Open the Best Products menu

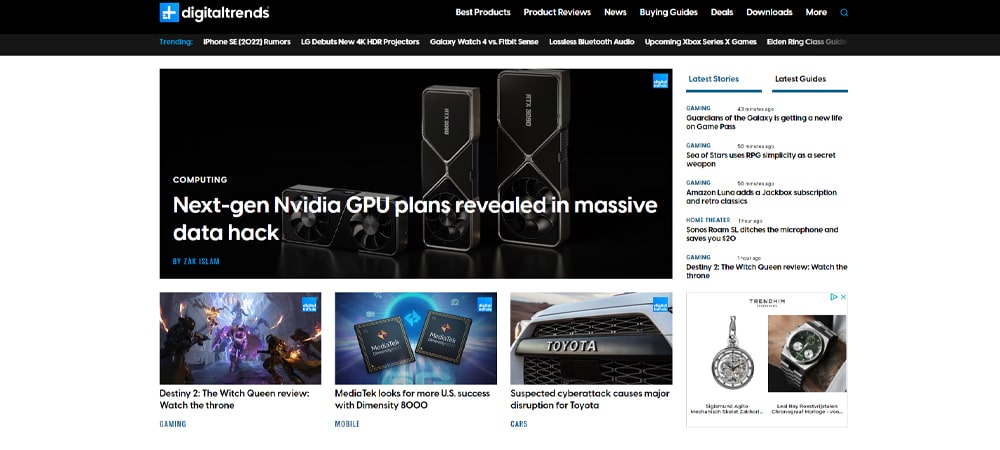pyautogui.click(x=482, y=12)
